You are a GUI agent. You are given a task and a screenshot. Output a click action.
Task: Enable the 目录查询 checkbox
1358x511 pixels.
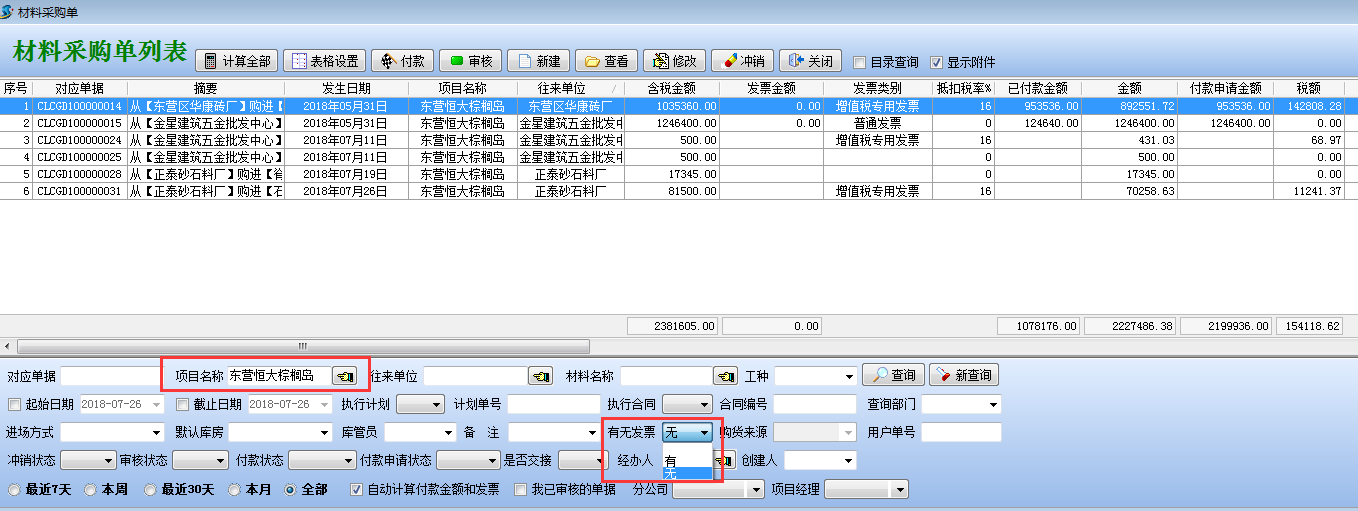tap(859, 62)
